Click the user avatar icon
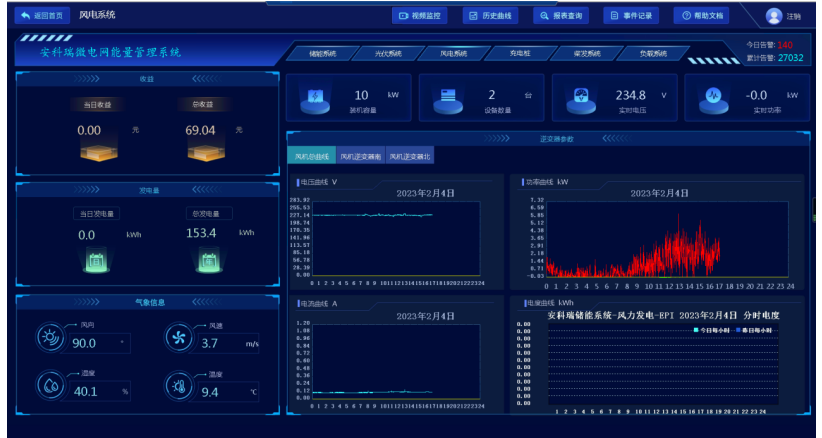The width and height of the screenshot is (822, 438). pyautogui.click(x=773, y=16)
